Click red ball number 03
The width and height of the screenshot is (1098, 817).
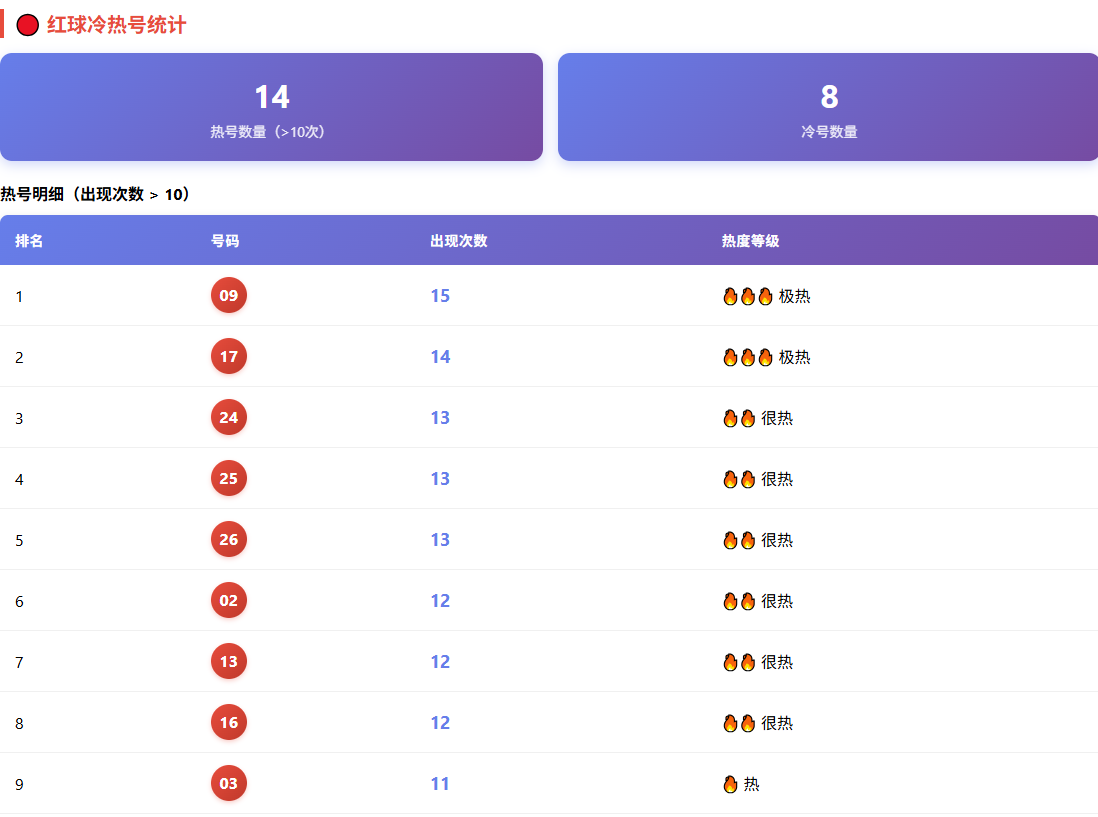(x=229, y=783)
